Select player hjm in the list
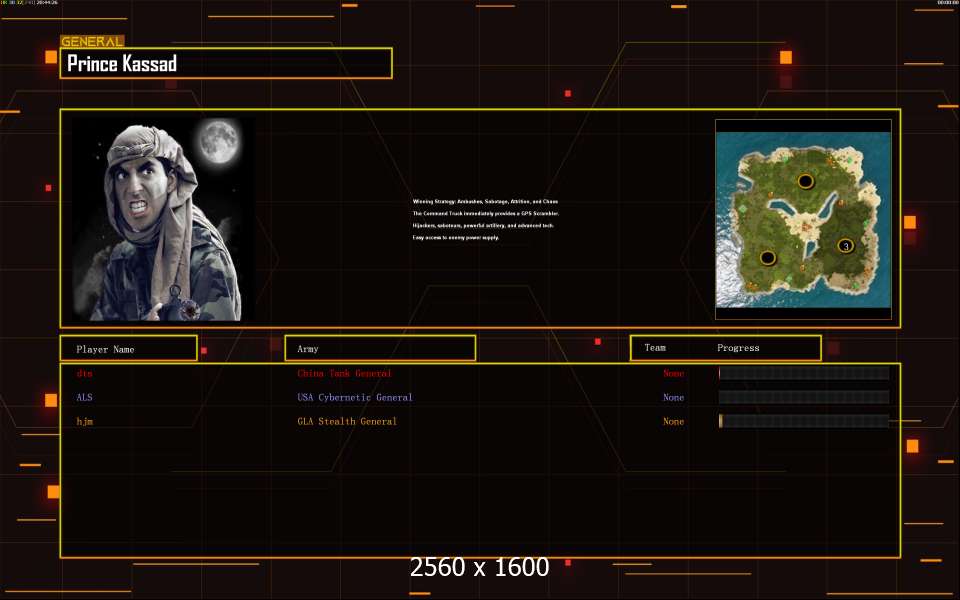 [84, 421]
